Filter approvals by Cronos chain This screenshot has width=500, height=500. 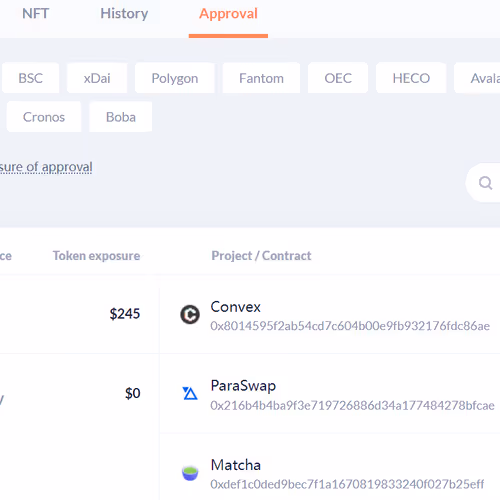click(44, 117)
